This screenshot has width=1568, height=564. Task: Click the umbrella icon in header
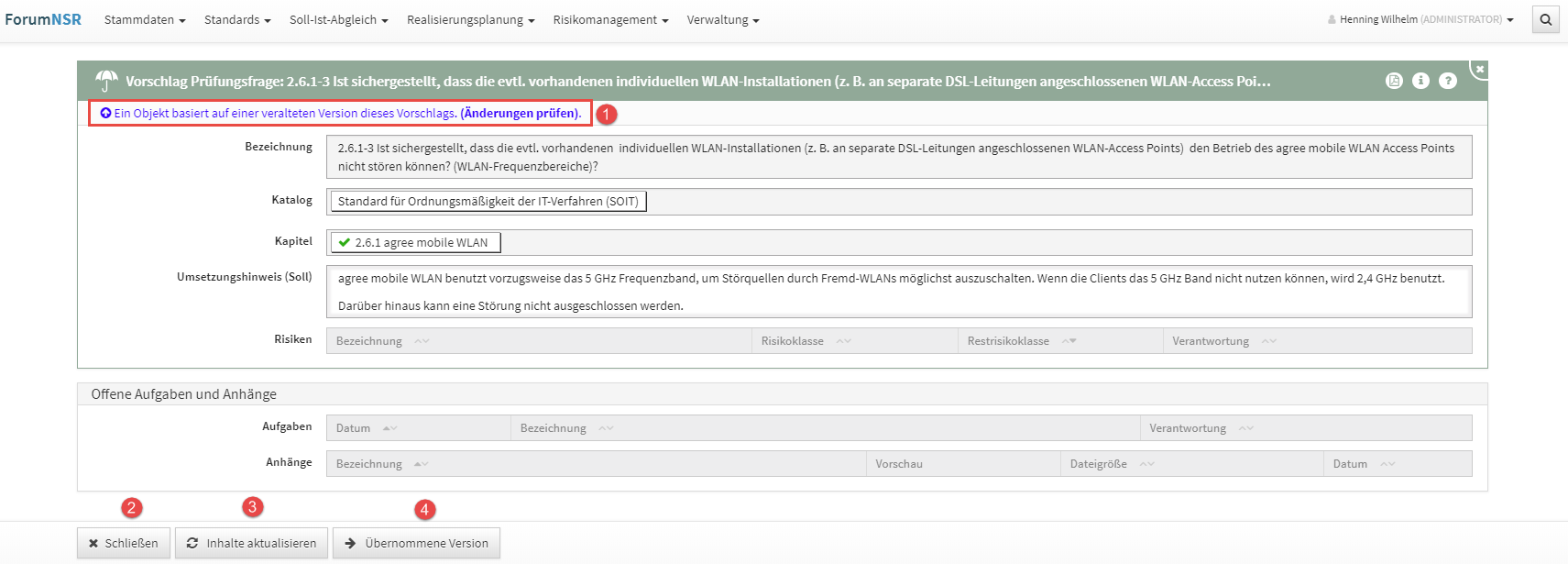pos(106,81)
